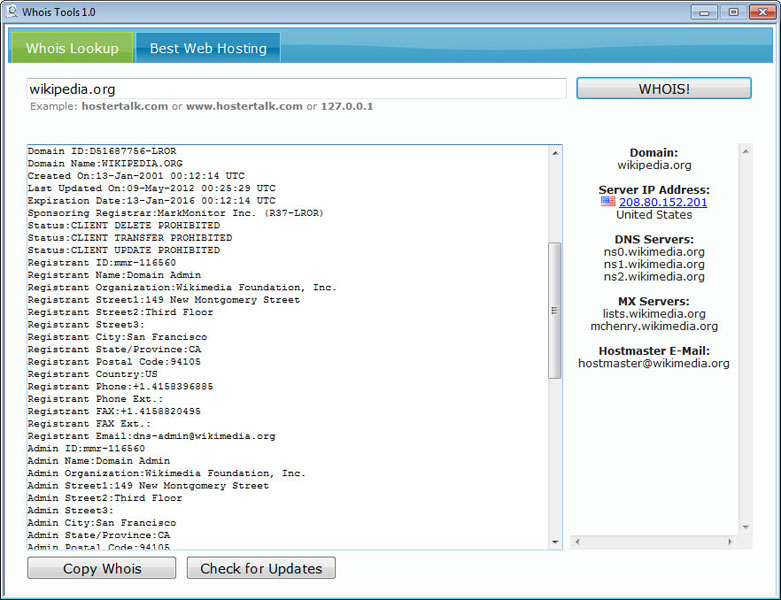This screenshot has width=781, height=600.
Task: Click 'Admin Street1:149 New Montgomery Street' line
Action: [148, 485]
